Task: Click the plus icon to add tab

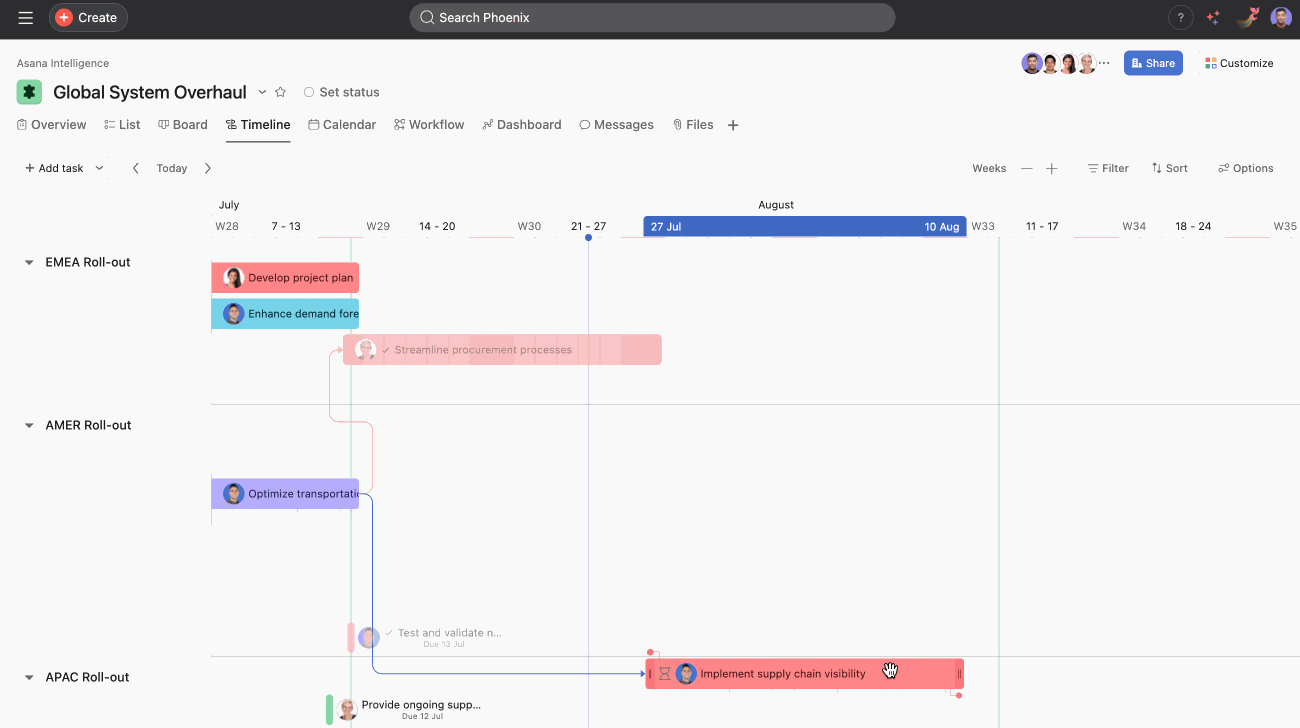Action: (733, 125)
